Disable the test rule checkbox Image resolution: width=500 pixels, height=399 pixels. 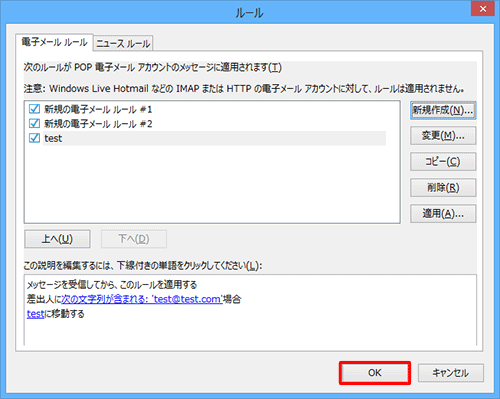[34, 138]
